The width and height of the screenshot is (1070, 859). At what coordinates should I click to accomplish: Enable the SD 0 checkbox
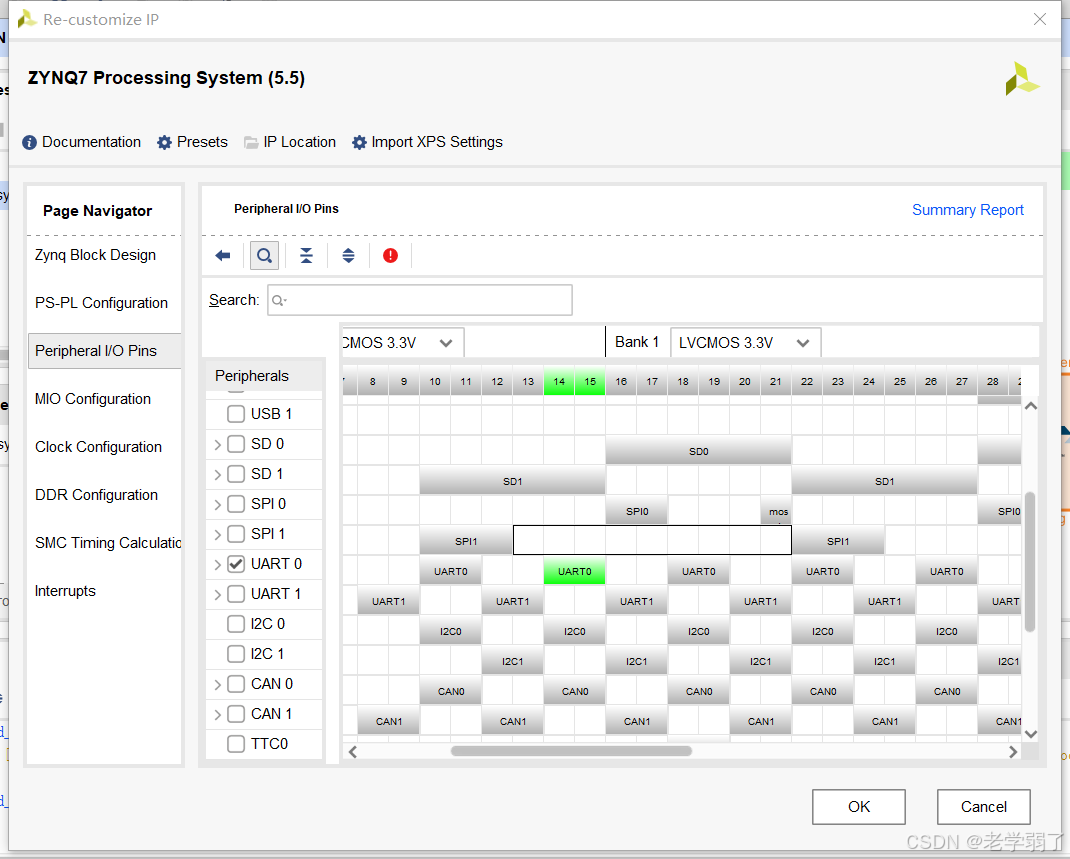click(x=236, y=444)
